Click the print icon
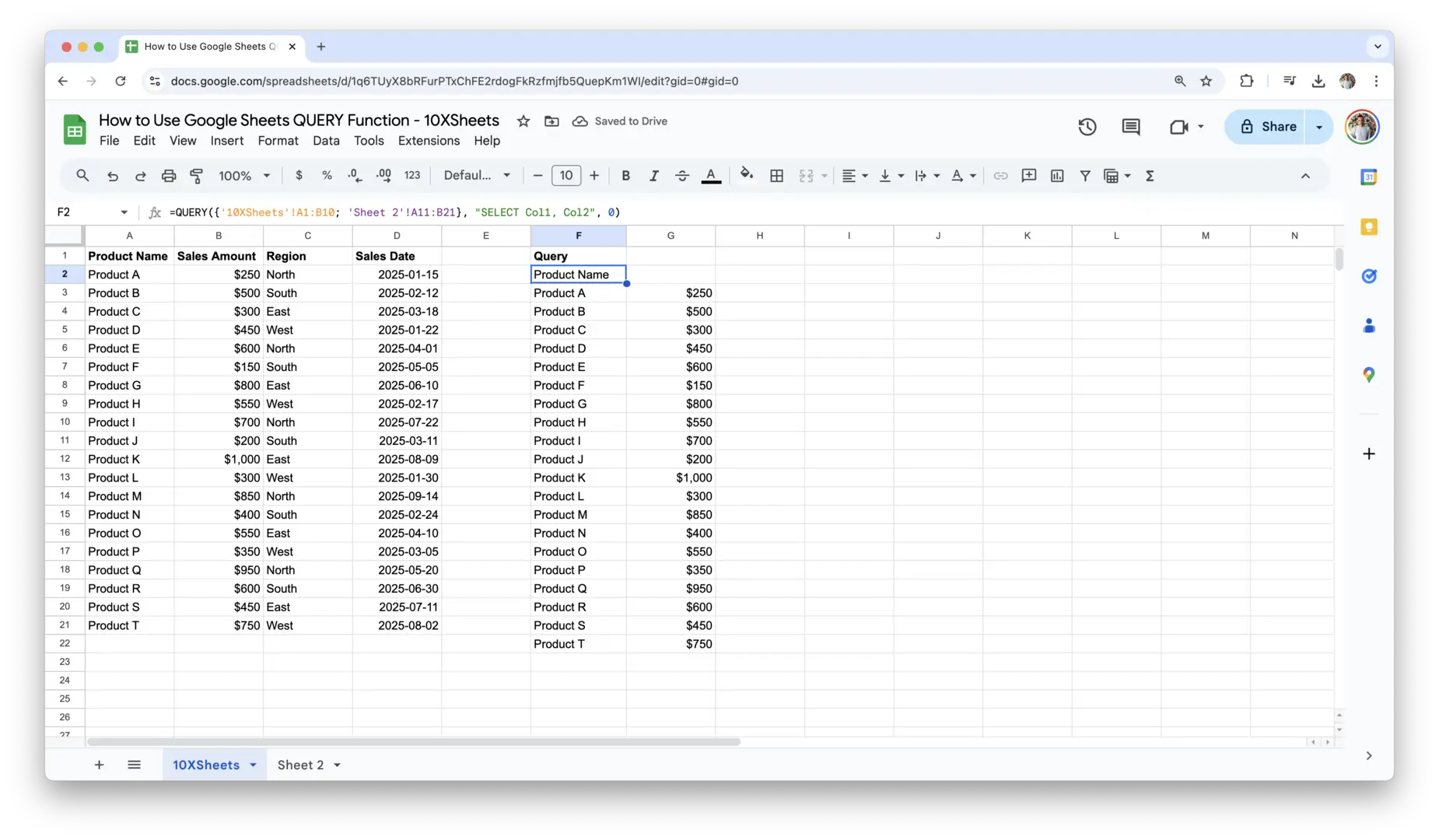This screenshot has height=840, width=1439. tap(169, 176)
